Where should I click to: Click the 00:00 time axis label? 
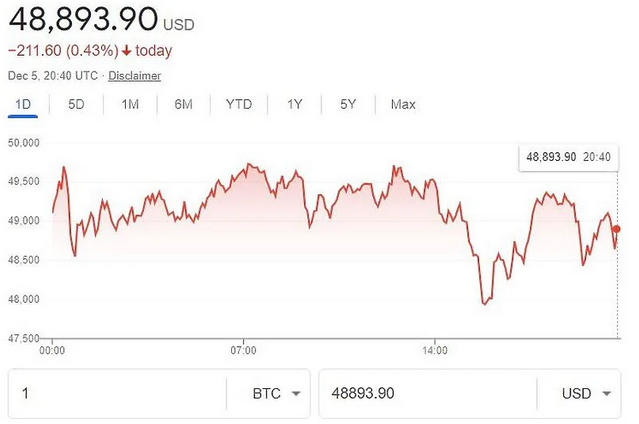(x=52, y=351)
